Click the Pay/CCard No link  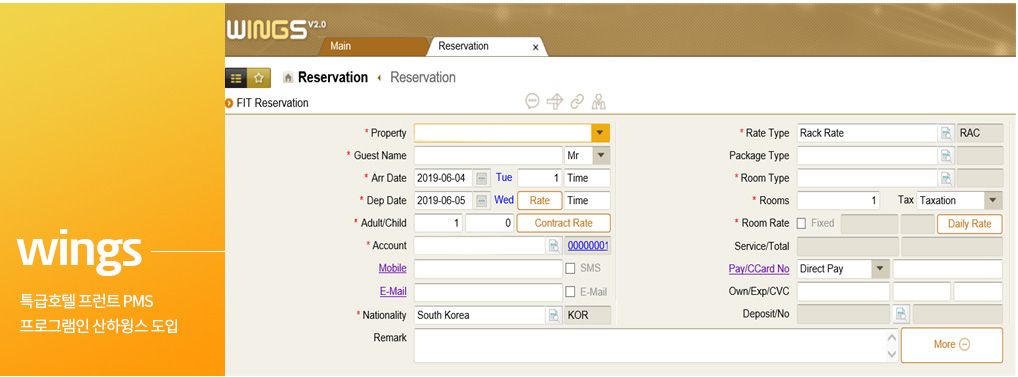pyautogui.click(x=759, y=269)
